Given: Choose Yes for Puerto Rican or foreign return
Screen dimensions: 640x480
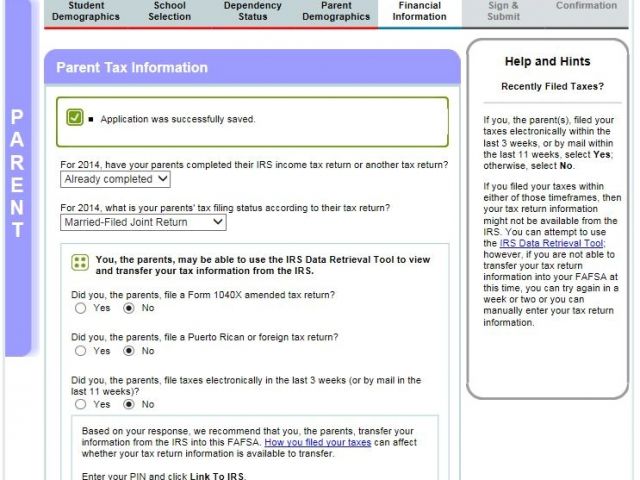Looking at the screenshot, I should [81, 351].
